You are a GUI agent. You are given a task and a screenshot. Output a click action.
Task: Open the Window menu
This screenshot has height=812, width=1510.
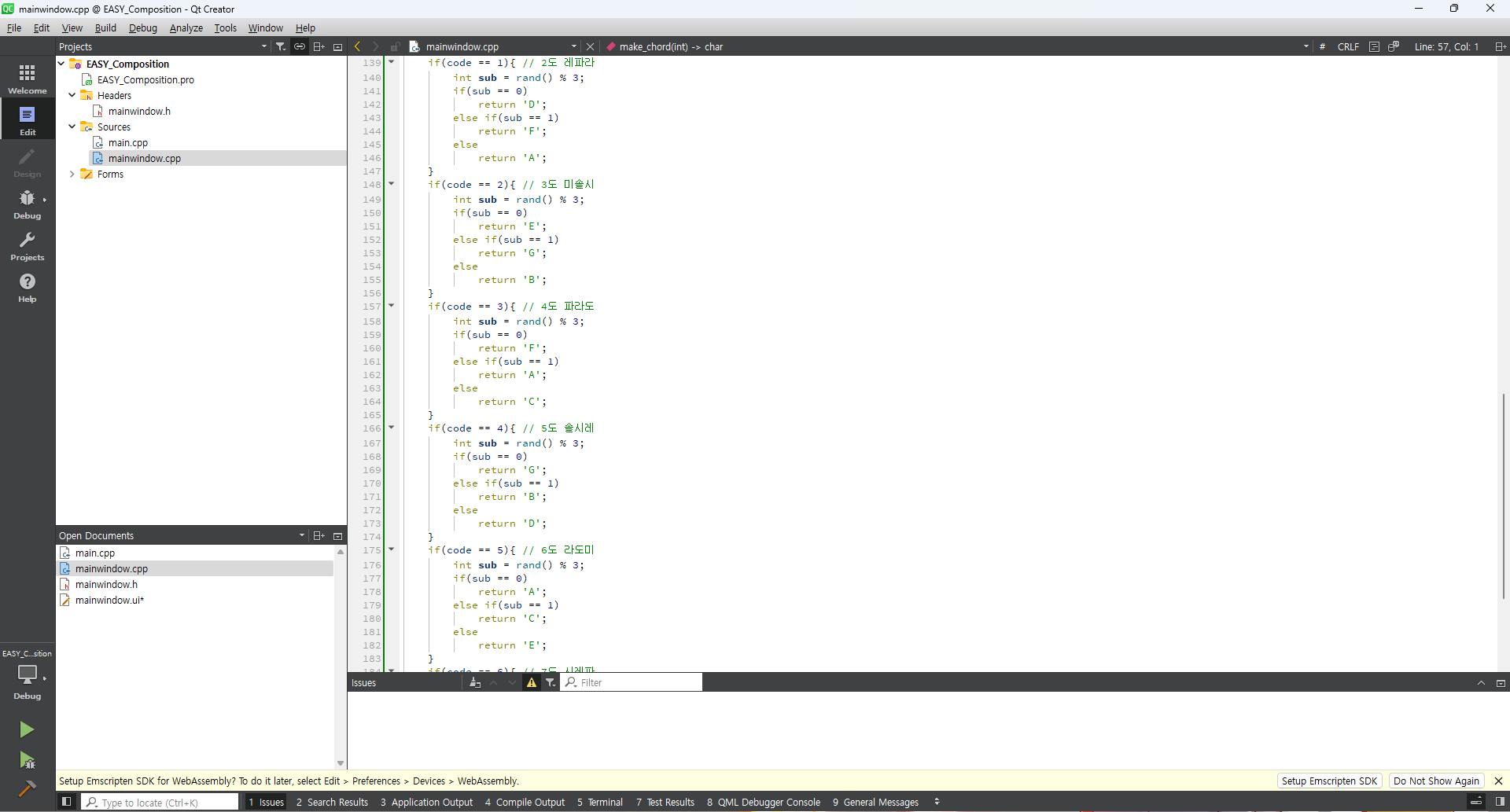[x=266, y=28]
